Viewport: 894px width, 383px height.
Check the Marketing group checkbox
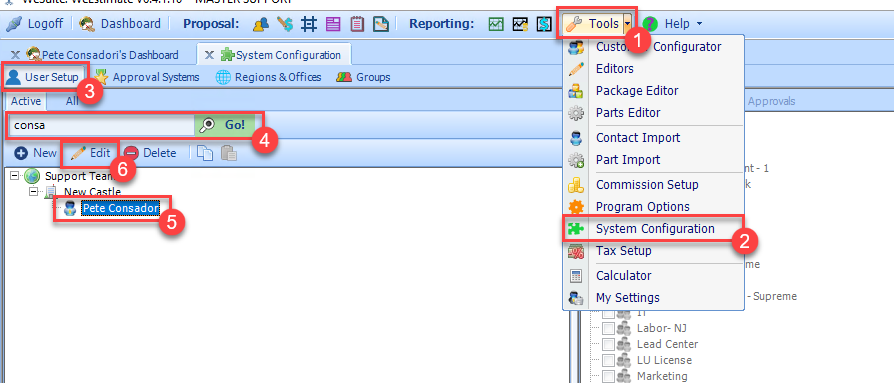(x=608, y=376)
